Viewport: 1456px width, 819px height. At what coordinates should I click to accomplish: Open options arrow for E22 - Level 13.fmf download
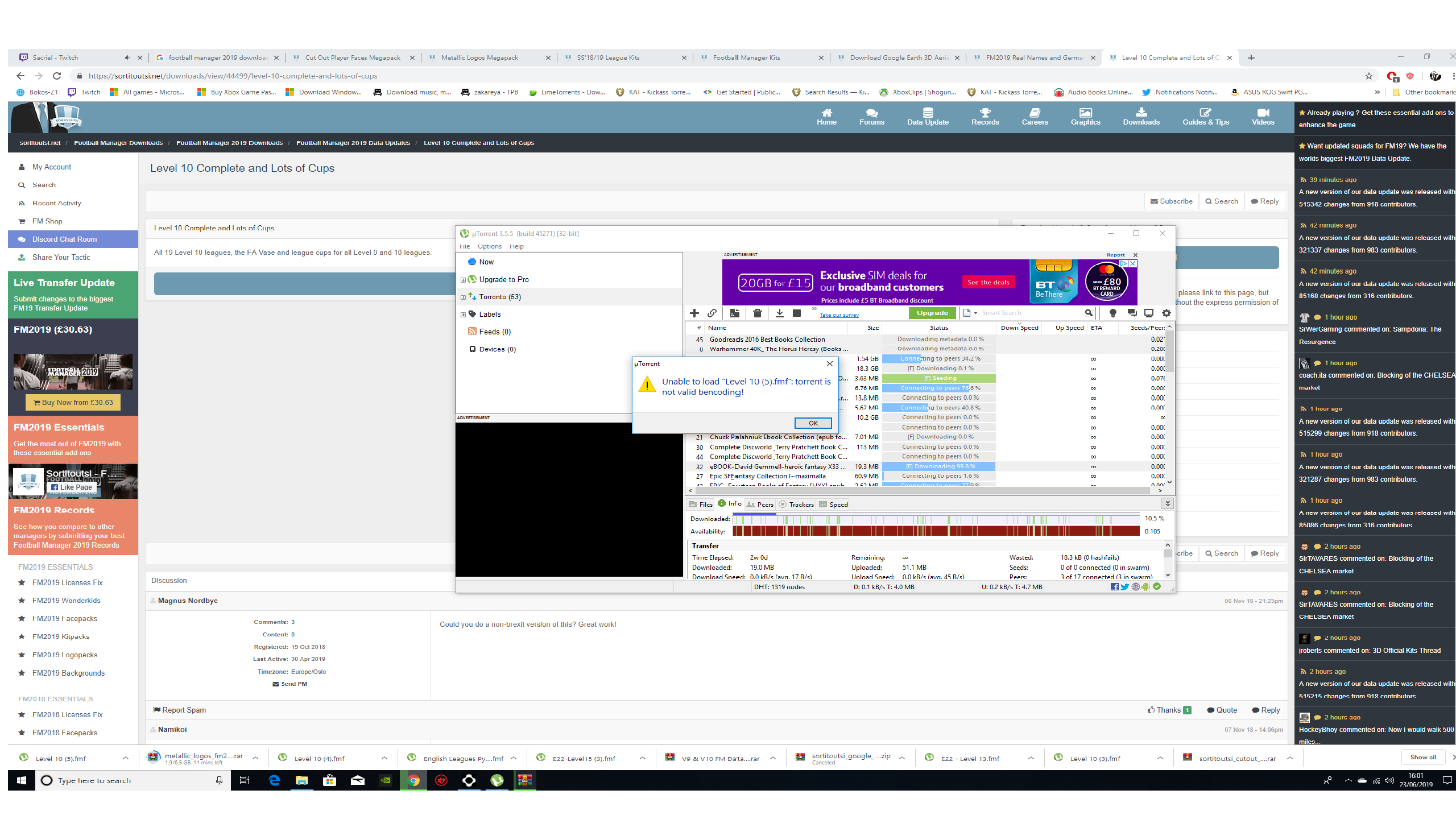coord(1031,758)
